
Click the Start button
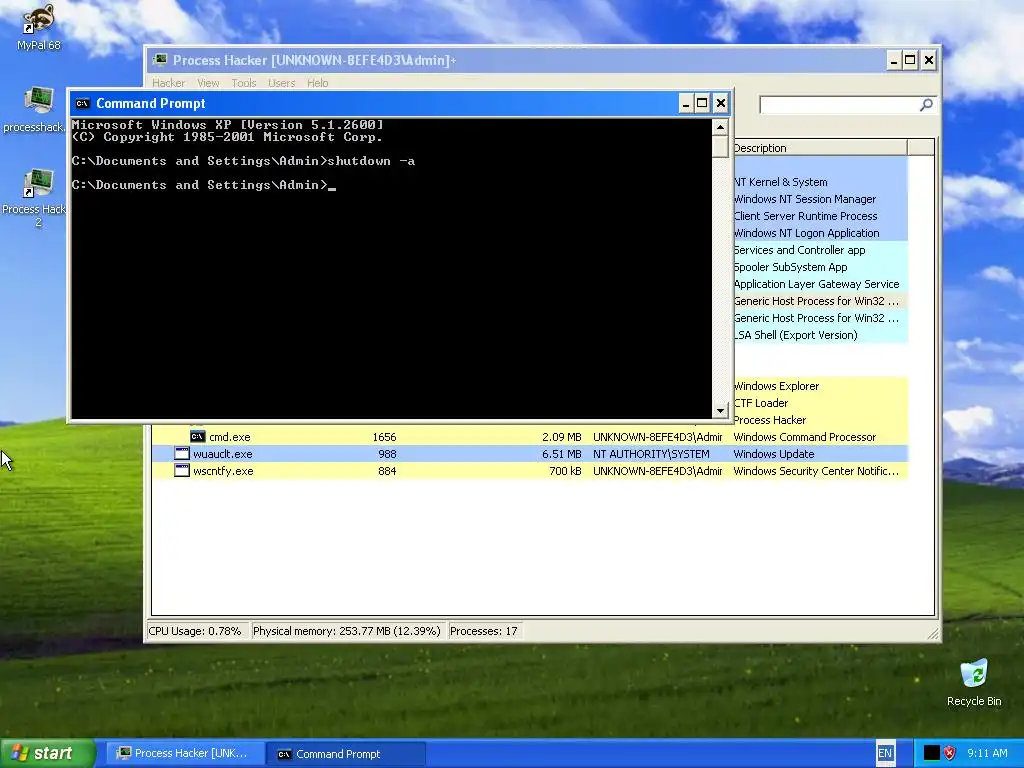pyautogui.click(x=47, y=754)
